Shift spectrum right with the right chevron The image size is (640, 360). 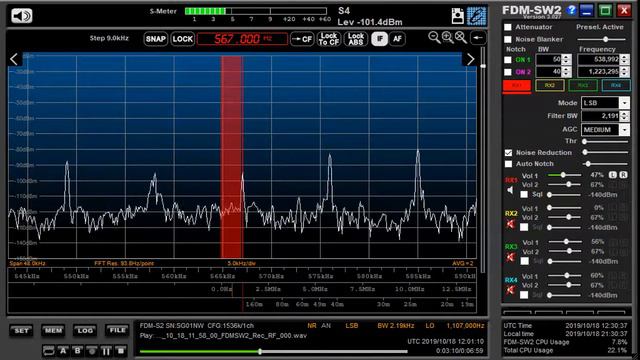point(470,59)
